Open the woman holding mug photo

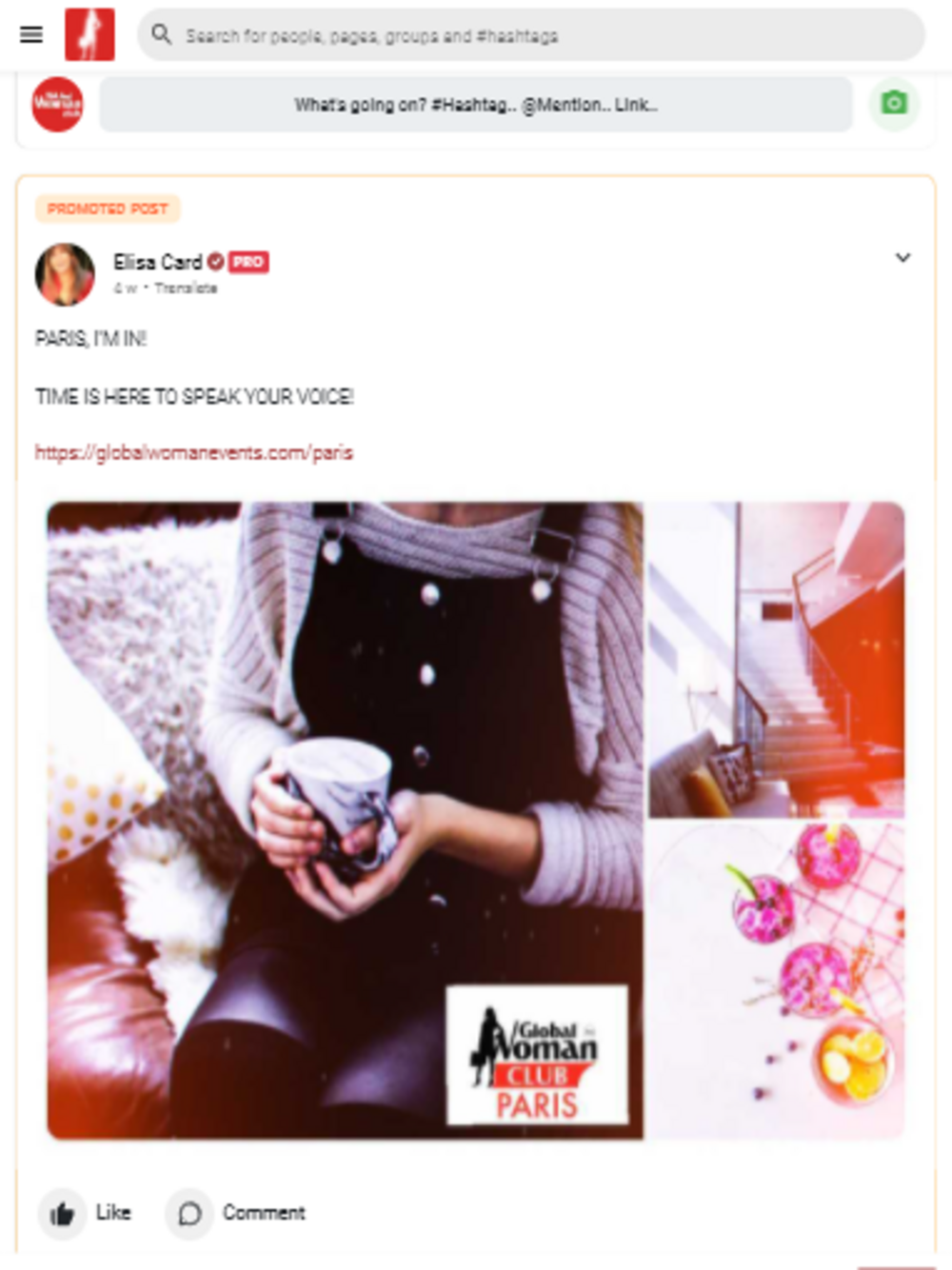pyautogui.click(x=346, y=820)
